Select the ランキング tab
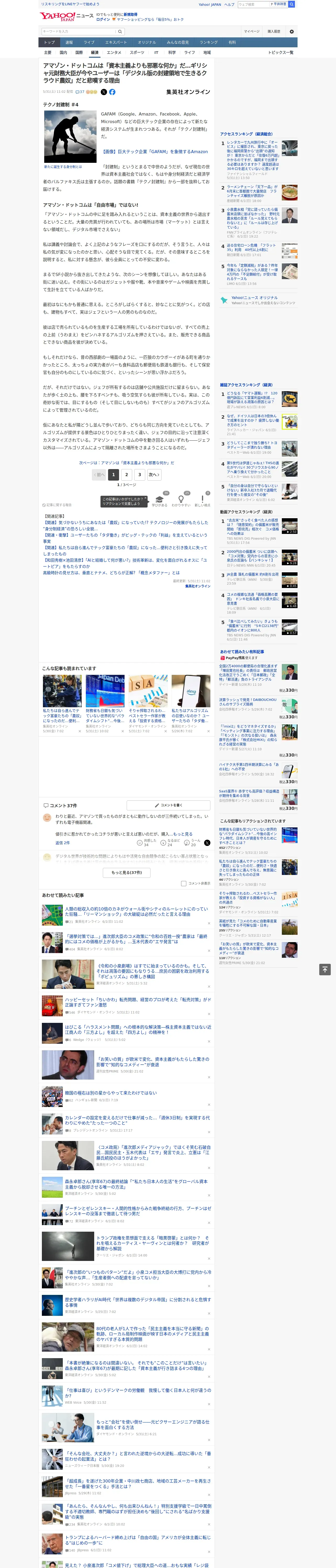 click(x=209, y=42)
